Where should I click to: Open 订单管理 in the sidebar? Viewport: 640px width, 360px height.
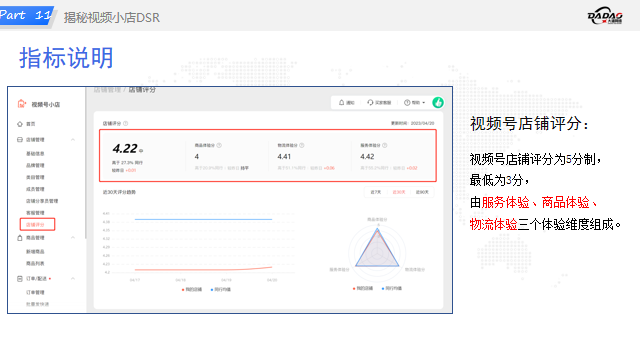point(35,292)
